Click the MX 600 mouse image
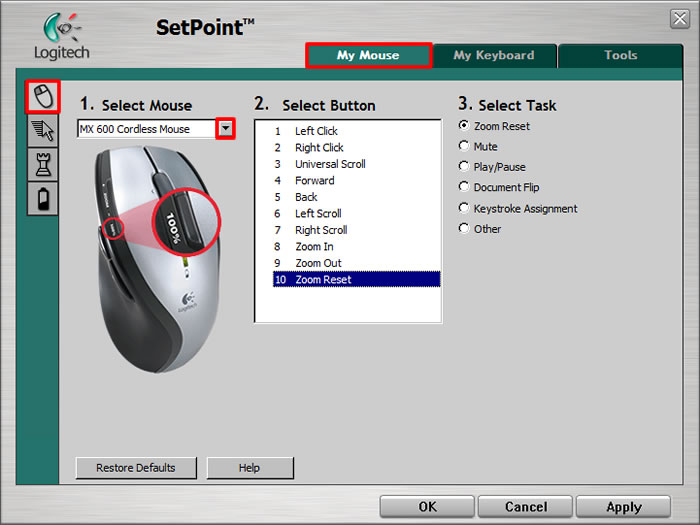The image size is (700, 525). tap(157, 259)
